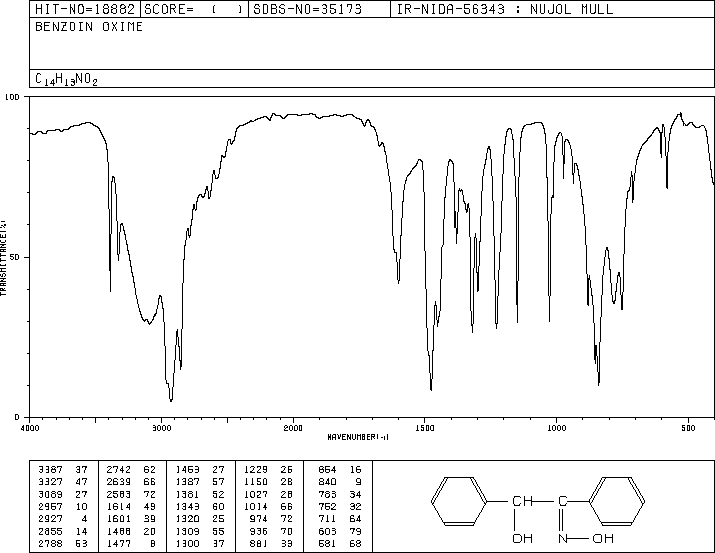Select the 2639 peak value
The image size is (715, 553).
pos(119,482)
